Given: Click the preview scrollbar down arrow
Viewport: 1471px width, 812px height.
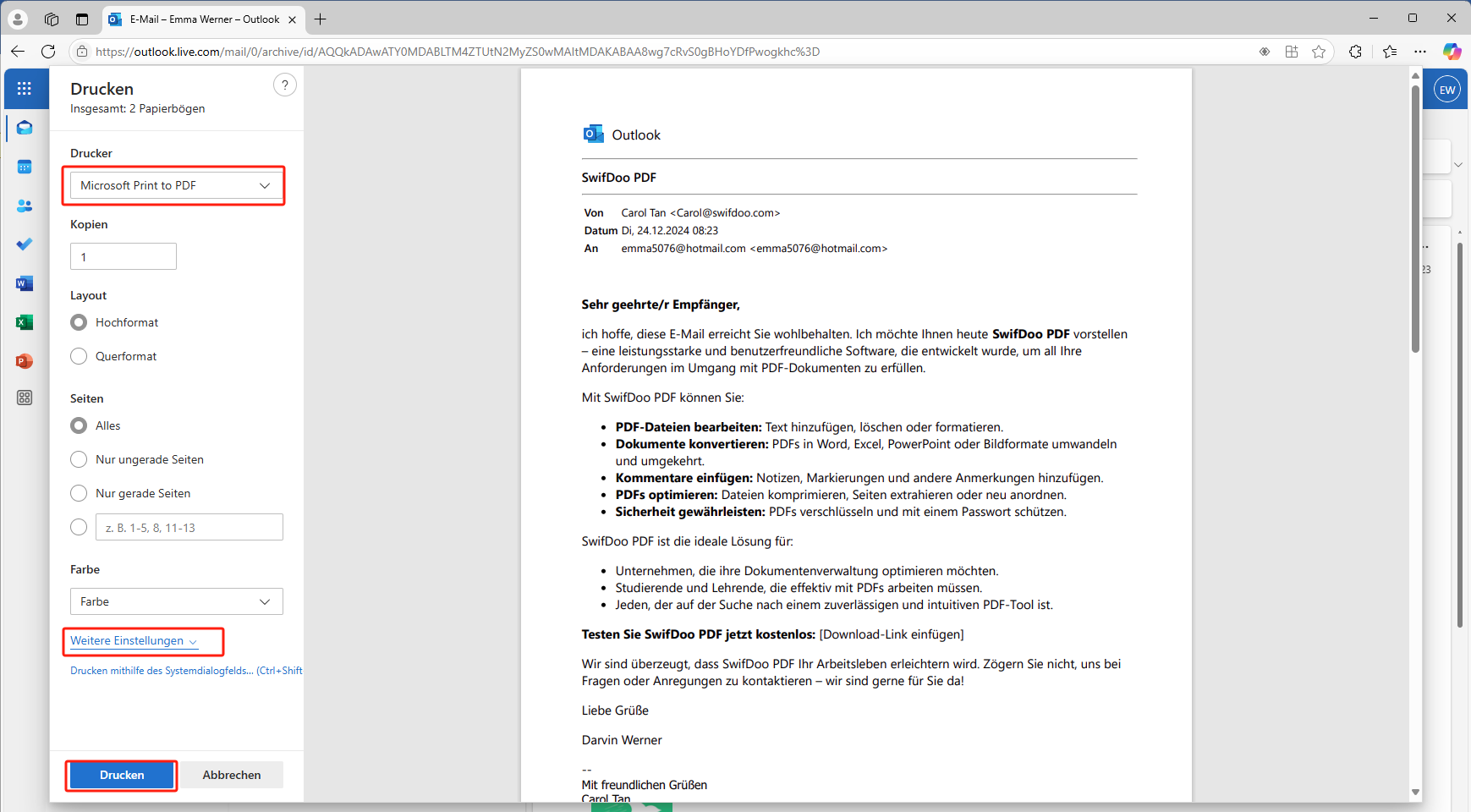Looking at the screenshot, I should 1415,793.
